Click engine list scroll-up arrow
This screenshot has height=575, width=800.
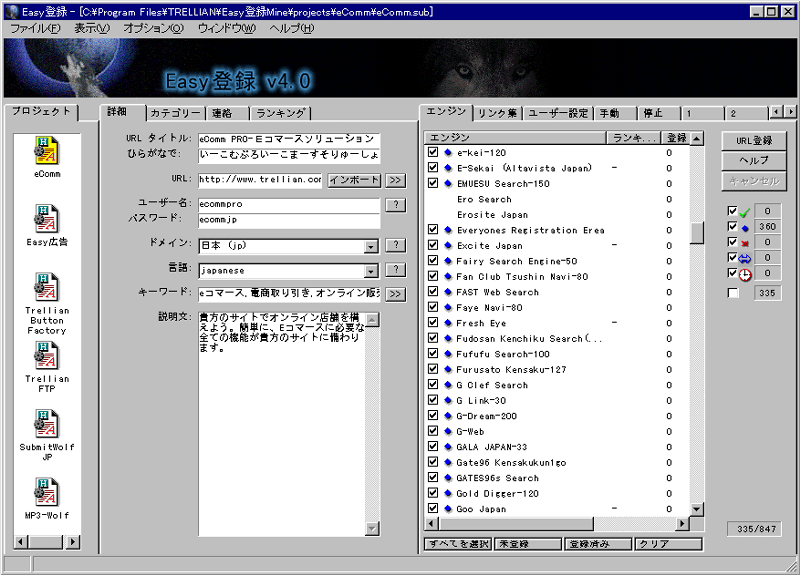pos(697,138)
